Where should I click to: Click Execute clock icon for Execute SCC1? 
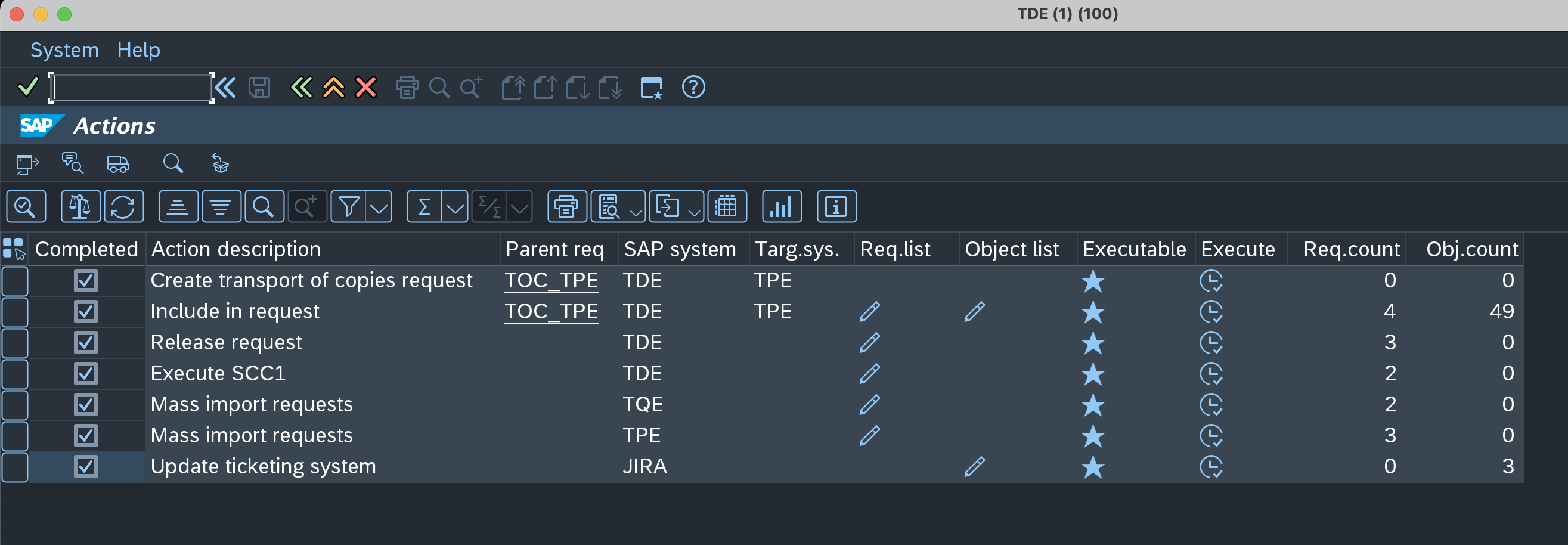coord(1211,374)
